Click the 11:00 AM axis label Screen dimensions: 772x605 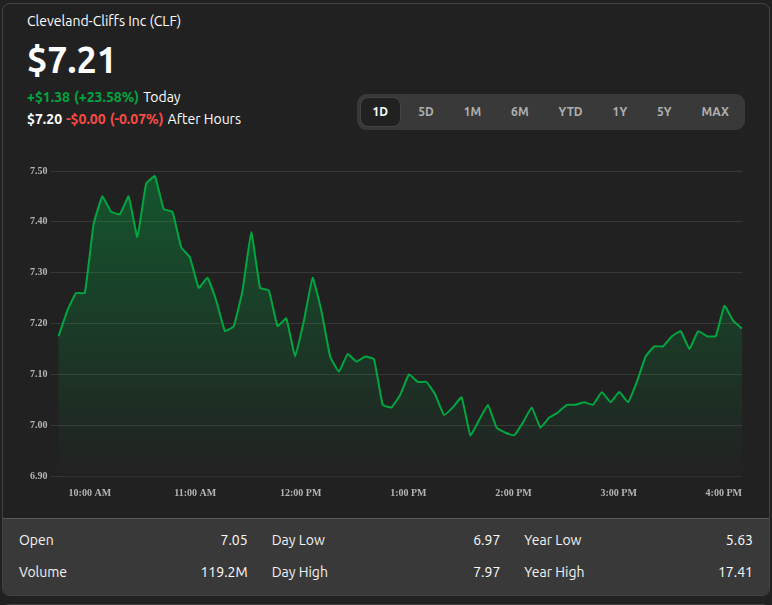point(195,492)
